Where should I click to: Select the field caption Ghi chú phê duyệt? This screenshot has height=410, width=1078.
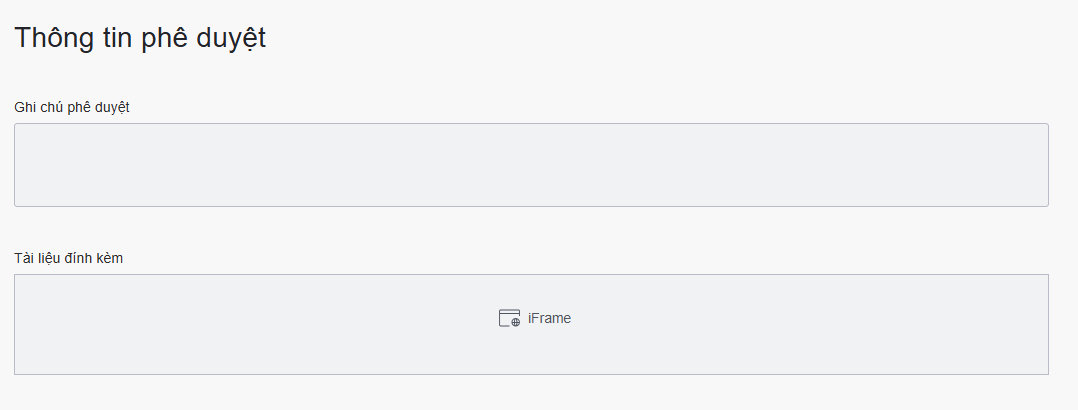coord(72,107)
